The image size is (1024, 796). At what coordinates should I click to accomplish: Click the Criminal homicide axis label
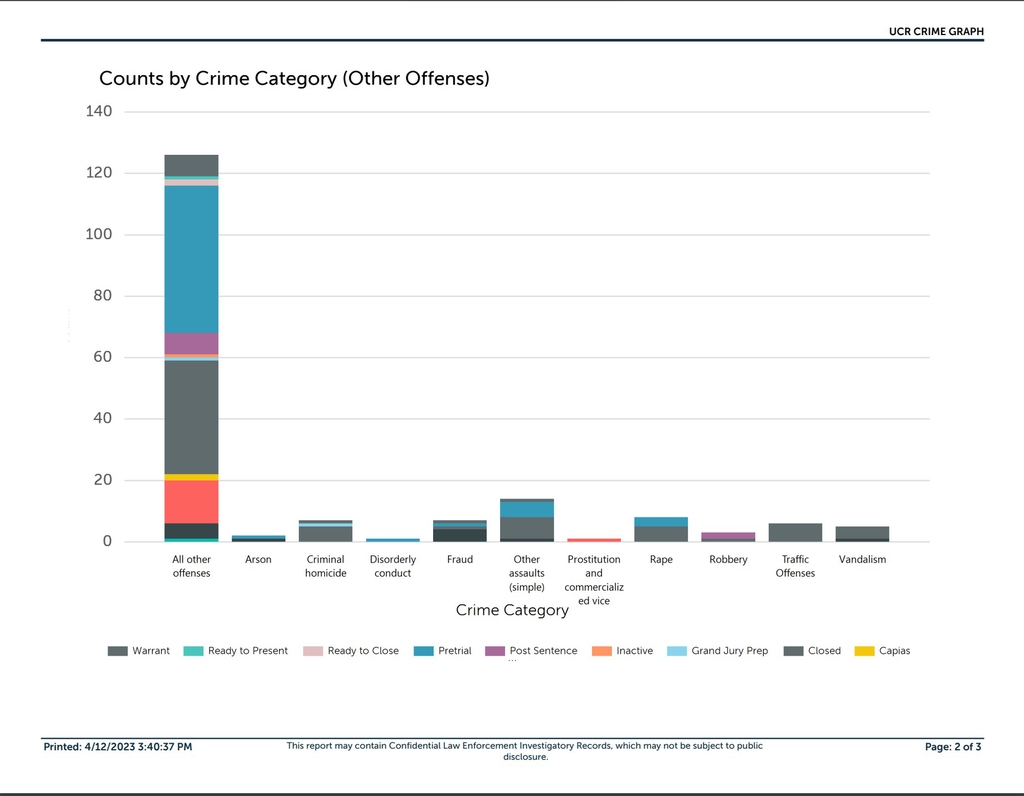point(325,566)
